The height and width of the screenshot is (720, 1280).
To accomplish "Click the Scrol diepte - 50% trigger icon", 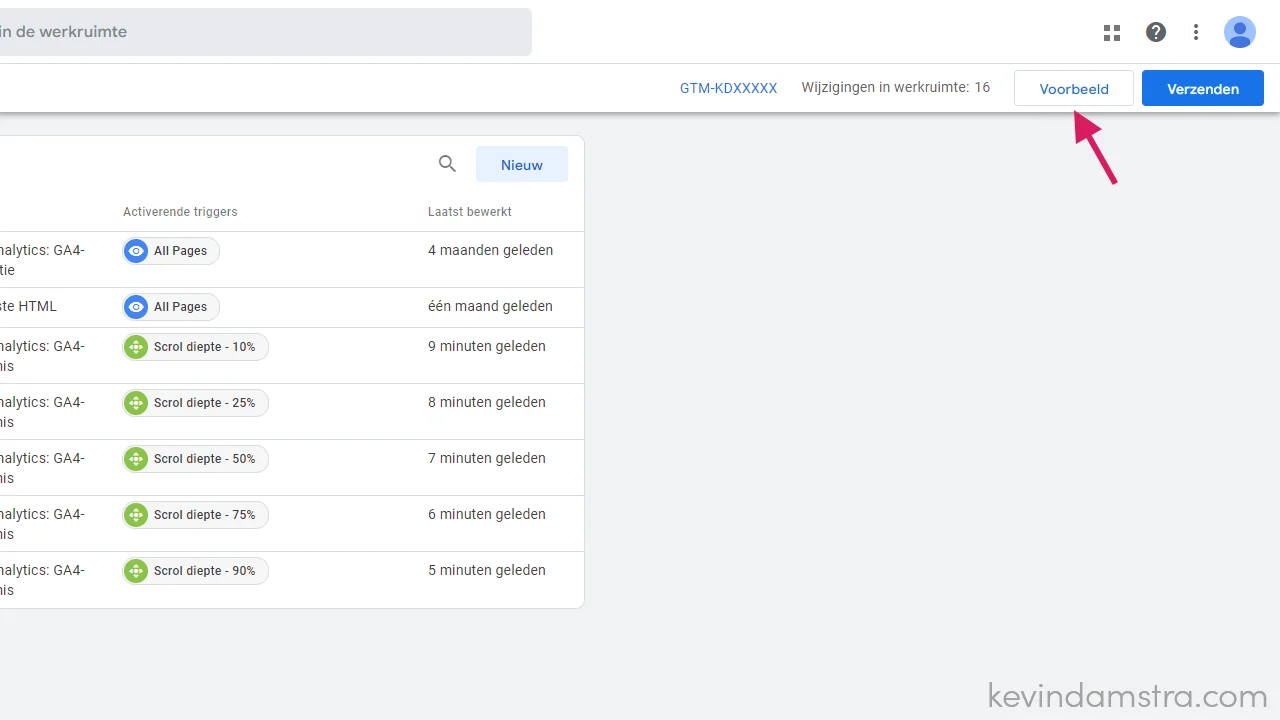I will (x=136, y=459).
